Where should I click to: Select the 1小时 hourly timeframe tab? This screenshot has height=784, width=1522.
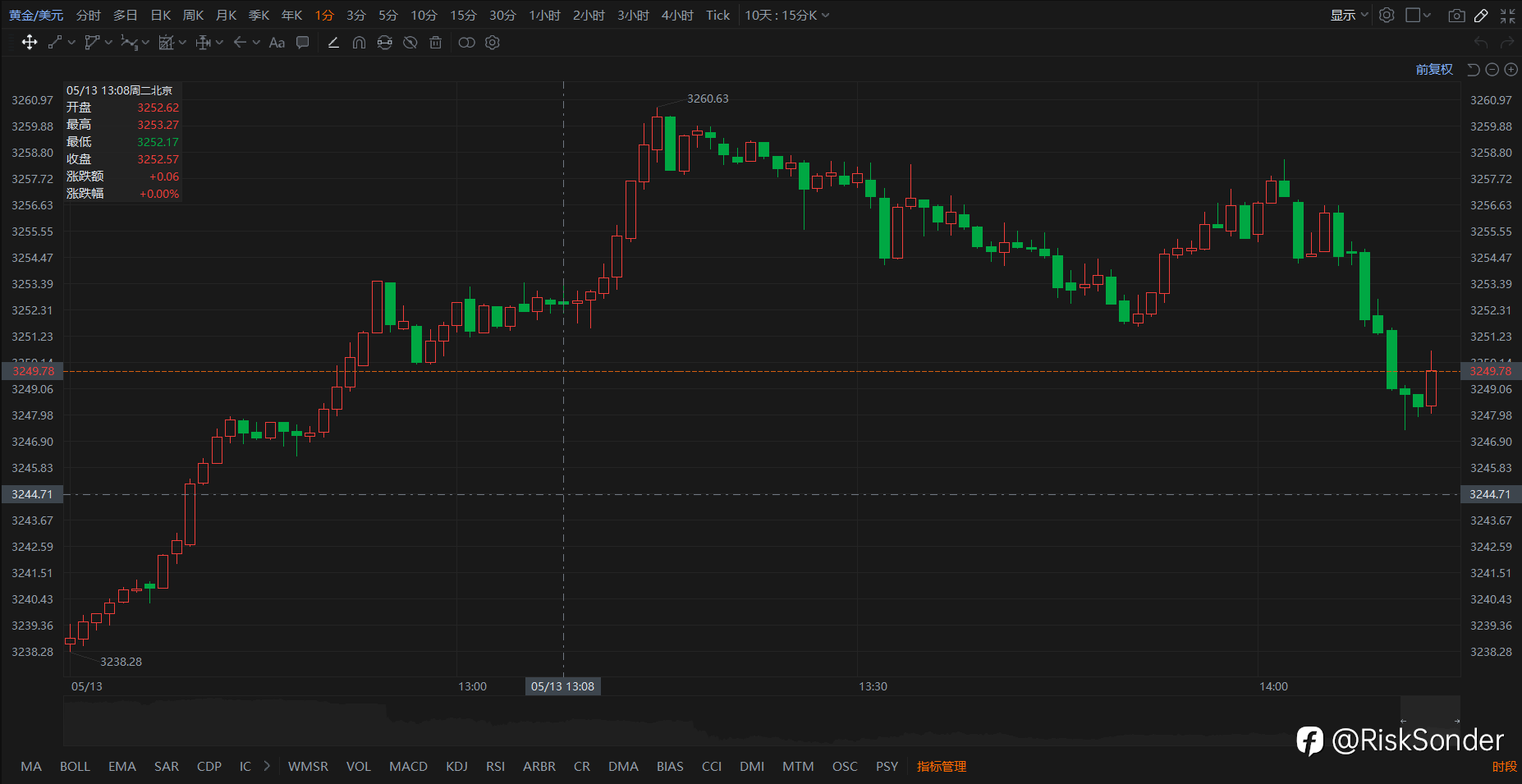(544, 15)
